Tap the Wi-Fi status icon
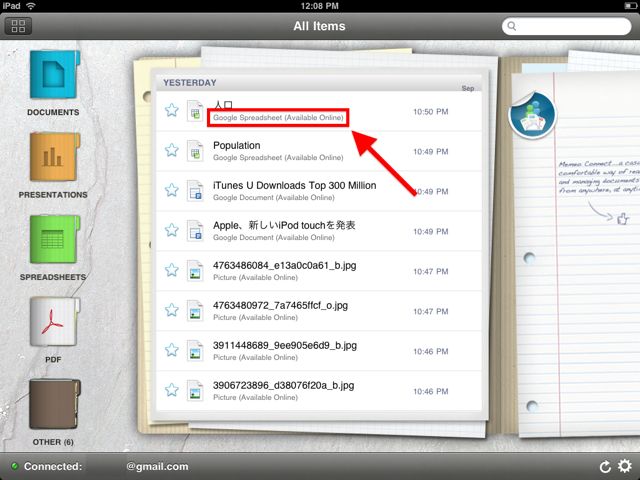The width and height of the screenshot is (640, 480). (x=31, y=6)
